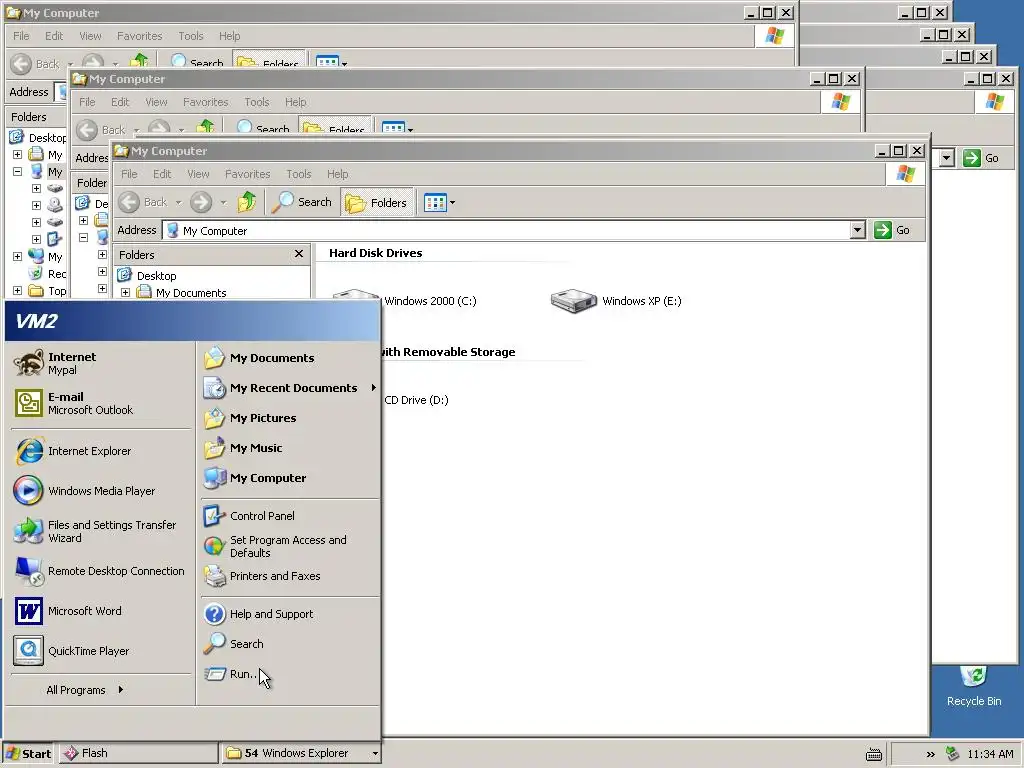Screen dimensions: 1024x768
Task: Click Flash taskbar button
Action: (138, 754)
